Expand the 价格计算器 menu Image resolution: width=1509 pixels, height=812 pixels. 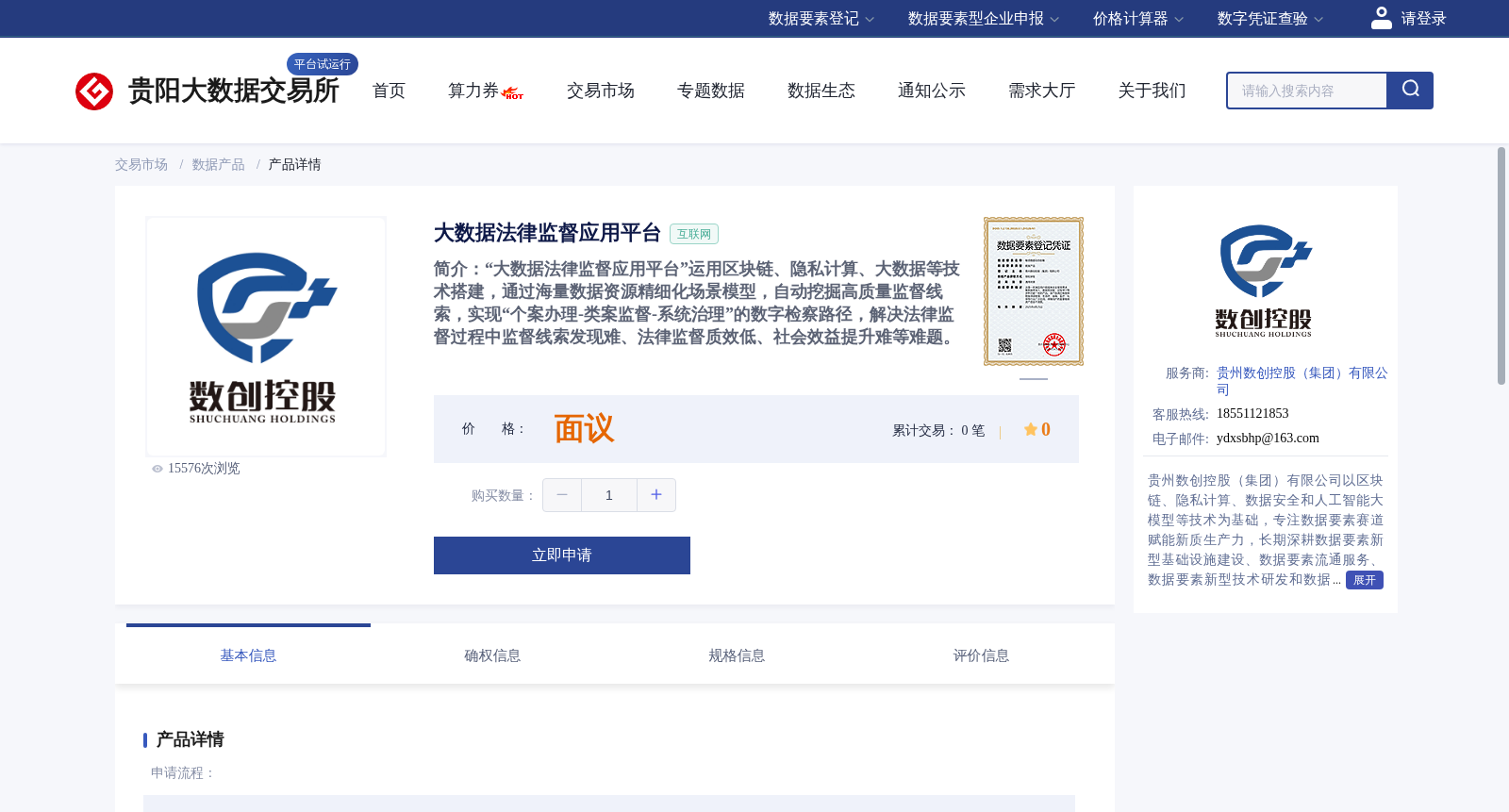[1138, 19]
